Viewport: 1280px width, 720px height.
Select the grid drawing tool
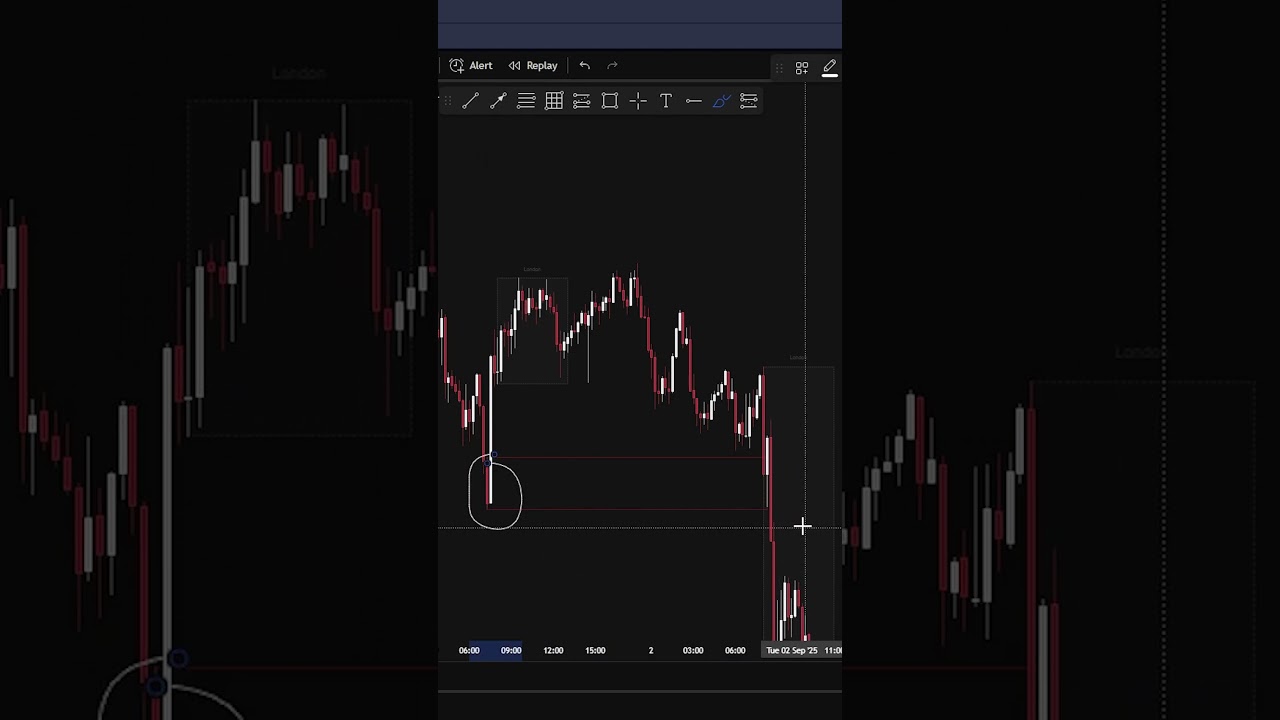(x=554, y=101)
